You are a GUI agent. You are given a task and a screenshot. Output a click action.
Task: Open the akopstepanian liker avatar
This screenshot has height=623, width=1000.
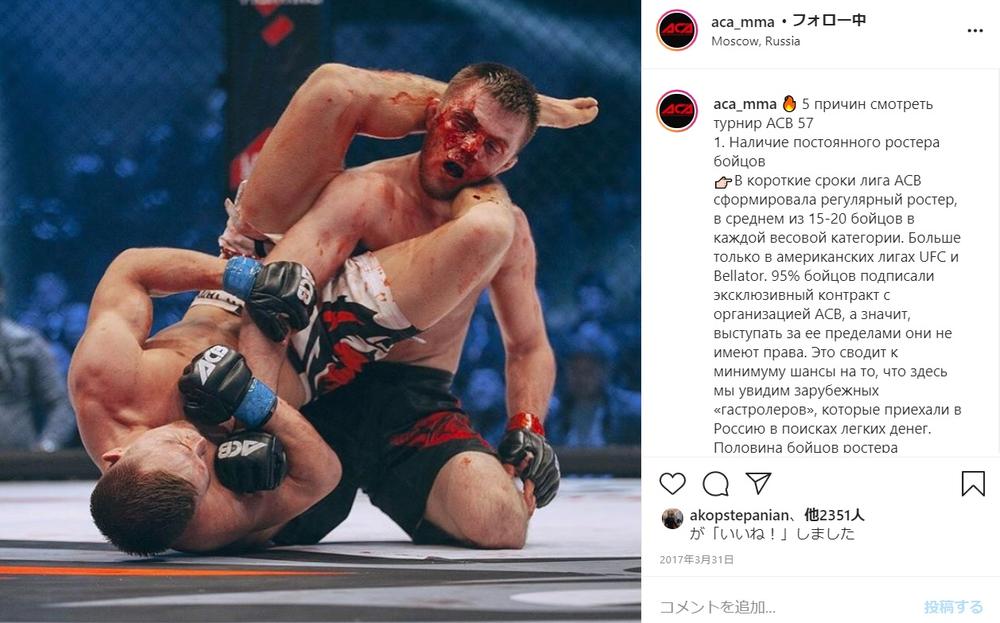(x=672, y=518)
